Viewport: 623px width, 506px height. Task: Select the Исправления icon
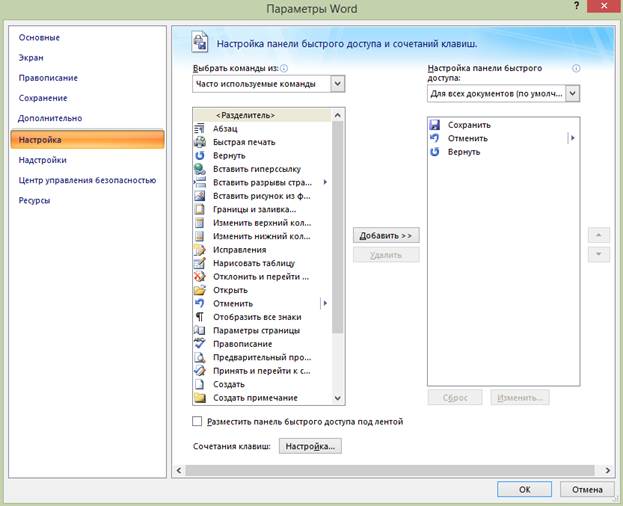pos(199,250)
